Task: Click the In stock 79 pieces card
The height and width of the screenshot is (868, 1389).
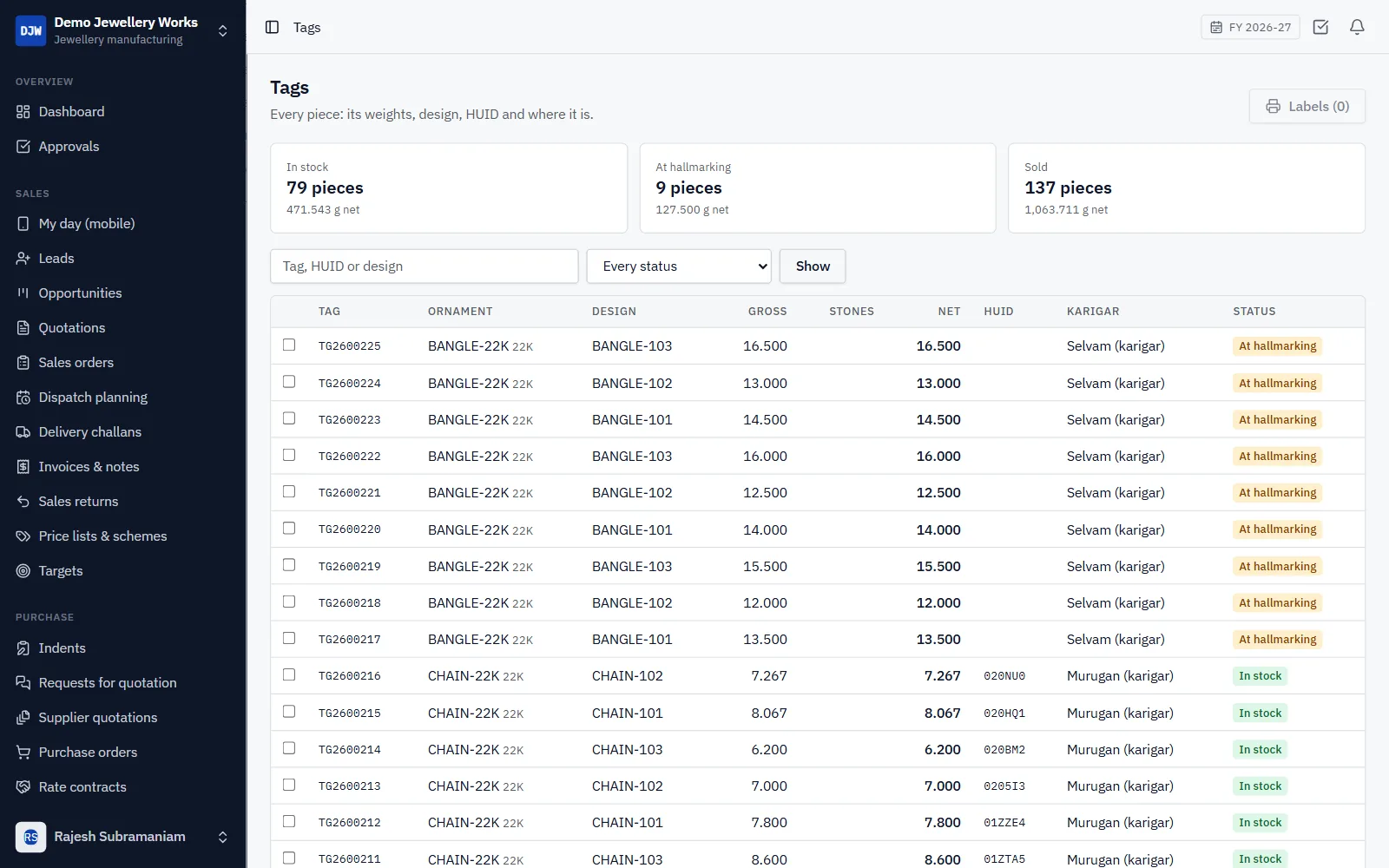Action: click(449, 188)
